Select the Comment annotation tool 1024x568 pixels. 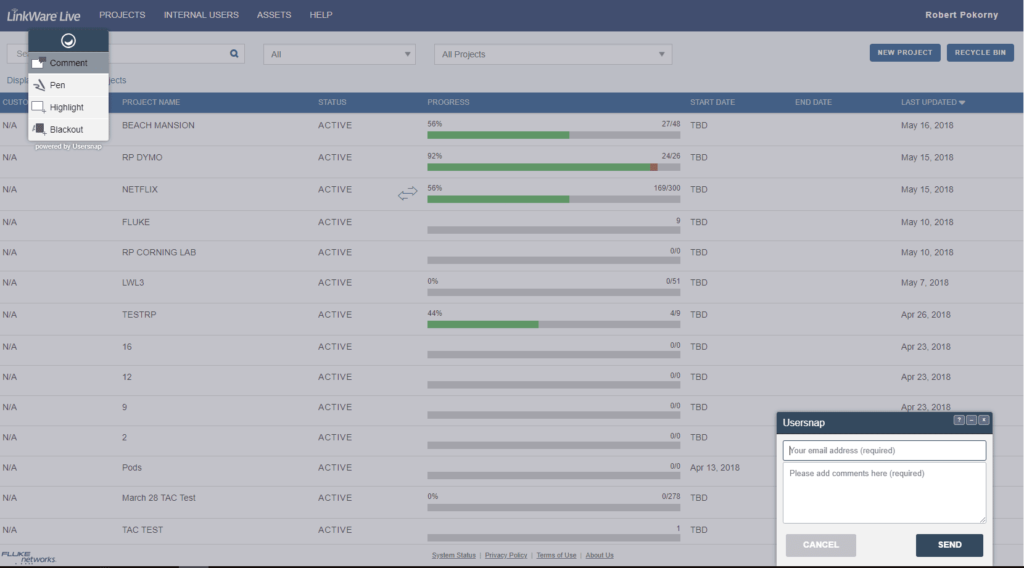[67, 63]
